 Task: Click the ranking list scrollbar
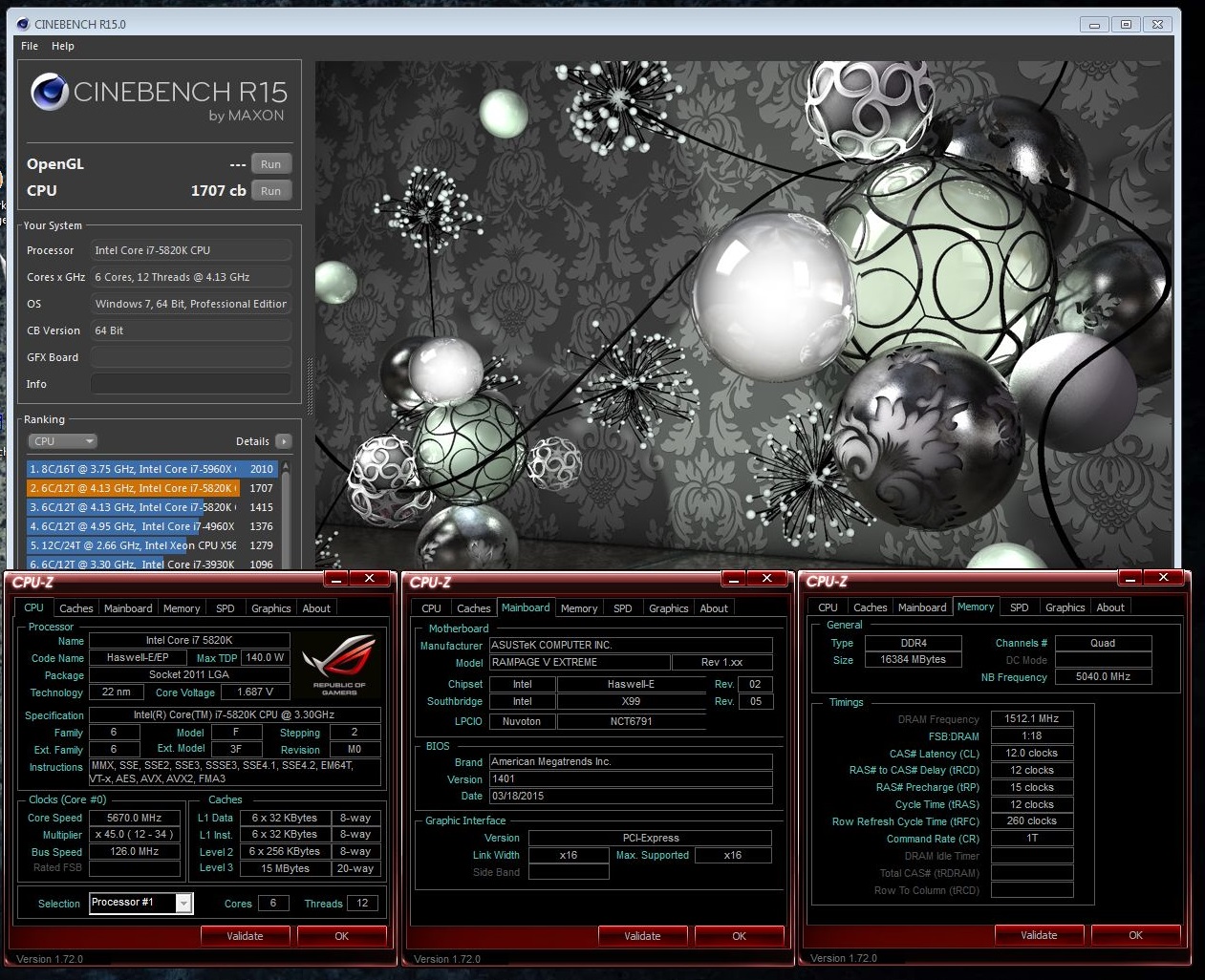[286, 514]
